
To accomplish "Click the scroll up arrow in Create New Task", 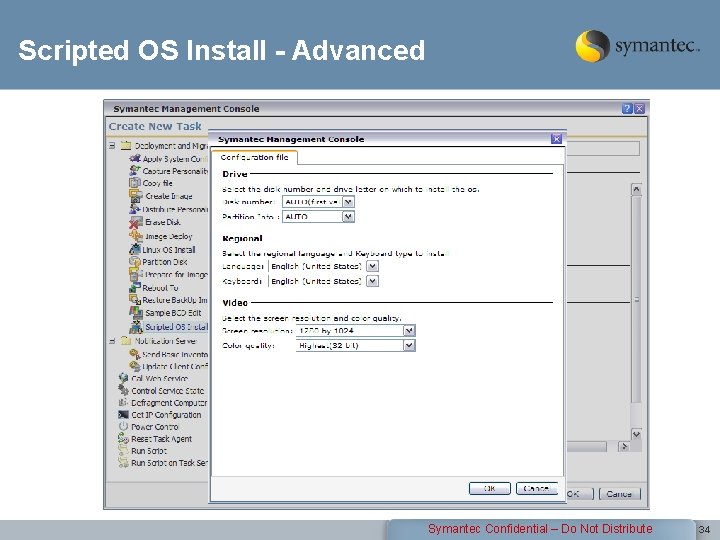I will [x=636, y=189].
